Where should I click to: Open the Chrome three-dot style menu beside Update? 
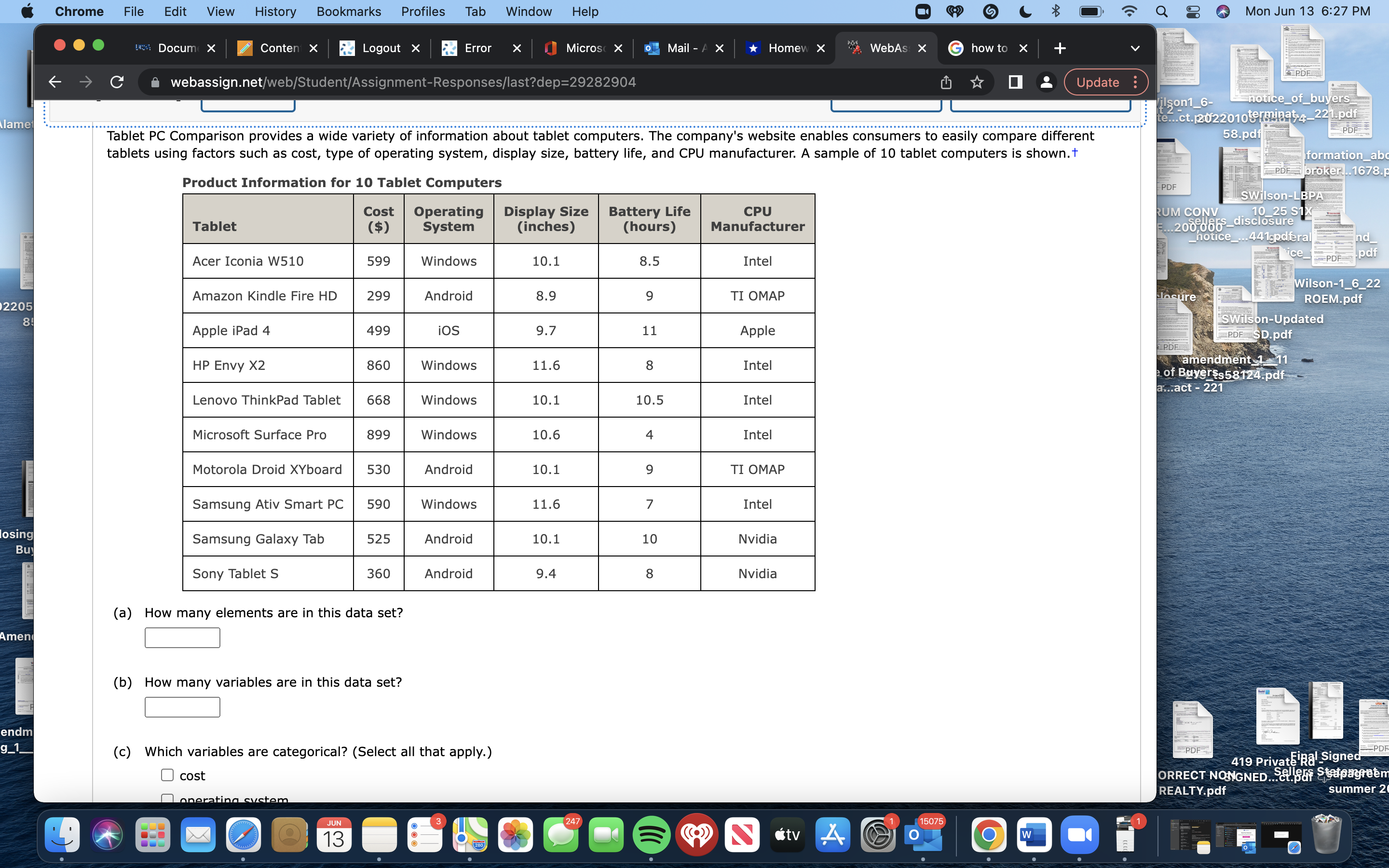[x=1135, y=82]
